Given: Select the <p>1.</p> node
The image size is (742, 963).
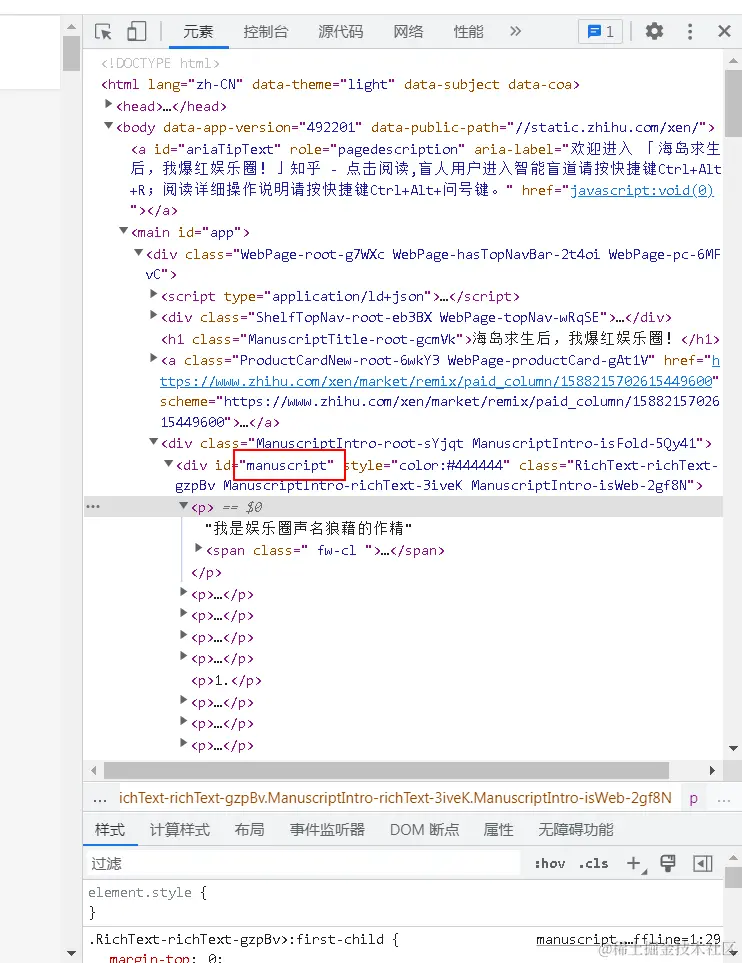Looking at the screenshot, I should (226, 680).
